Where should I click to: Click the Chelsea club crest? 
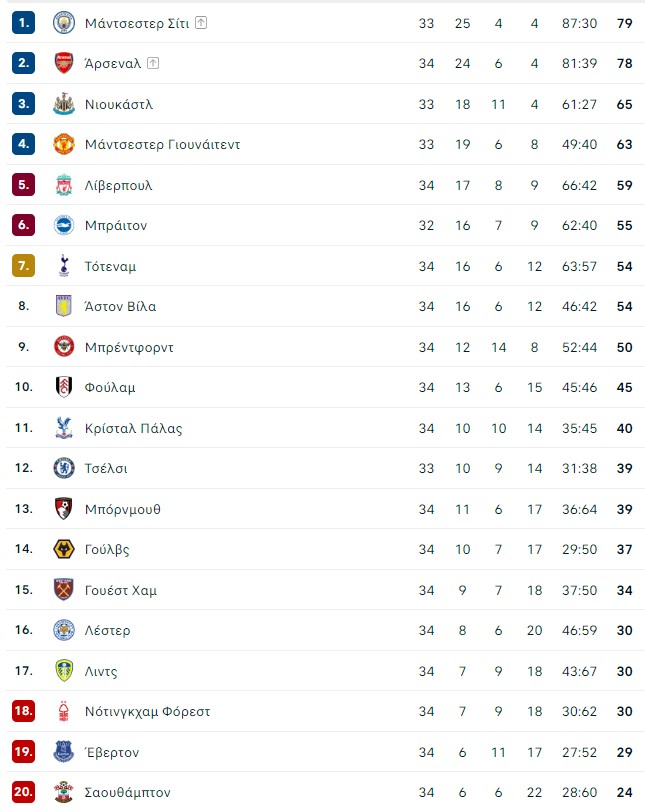[64, 468]
